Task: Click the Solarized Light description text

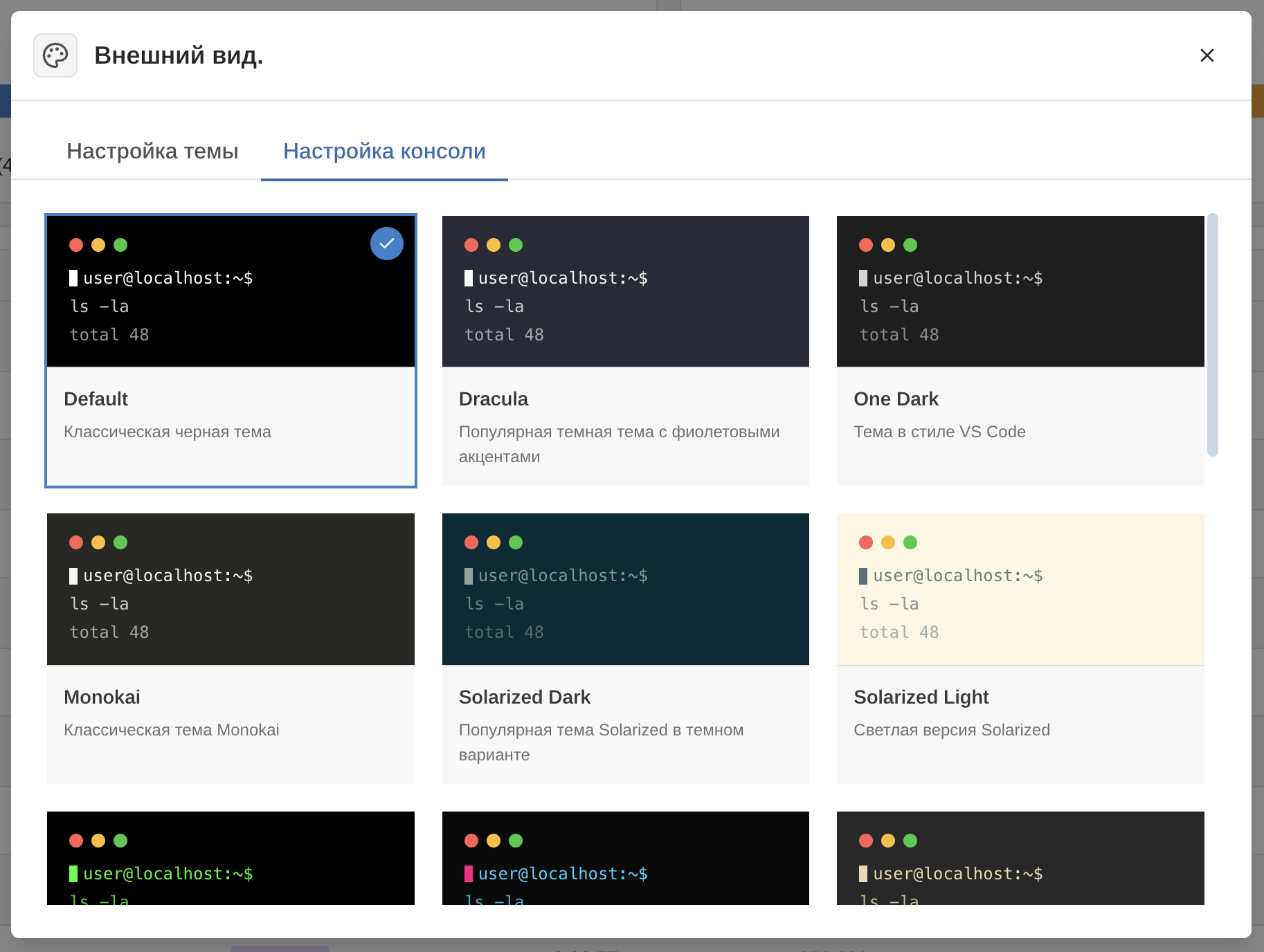Action: pyautogui.click(x=951, y=730)
